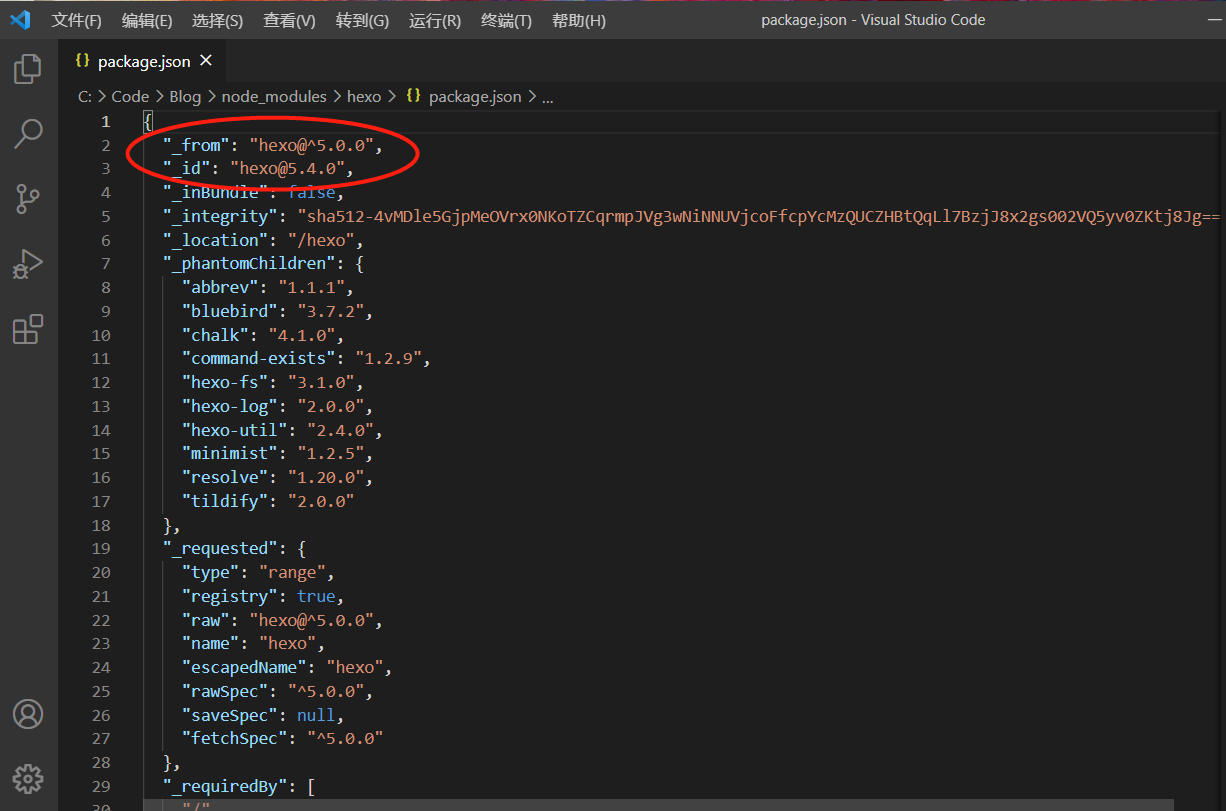Click the "tildify" key
Image resolution: width=1226 pixels, height=811 pixels.
[x=225, y=502]
